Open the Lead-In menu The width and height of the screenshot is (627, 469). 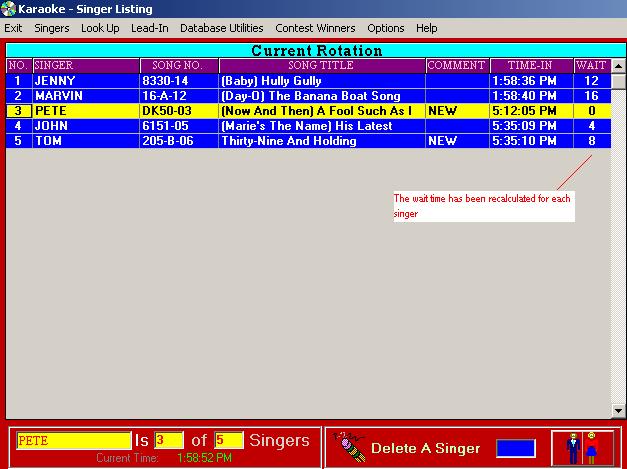point(150,28)
